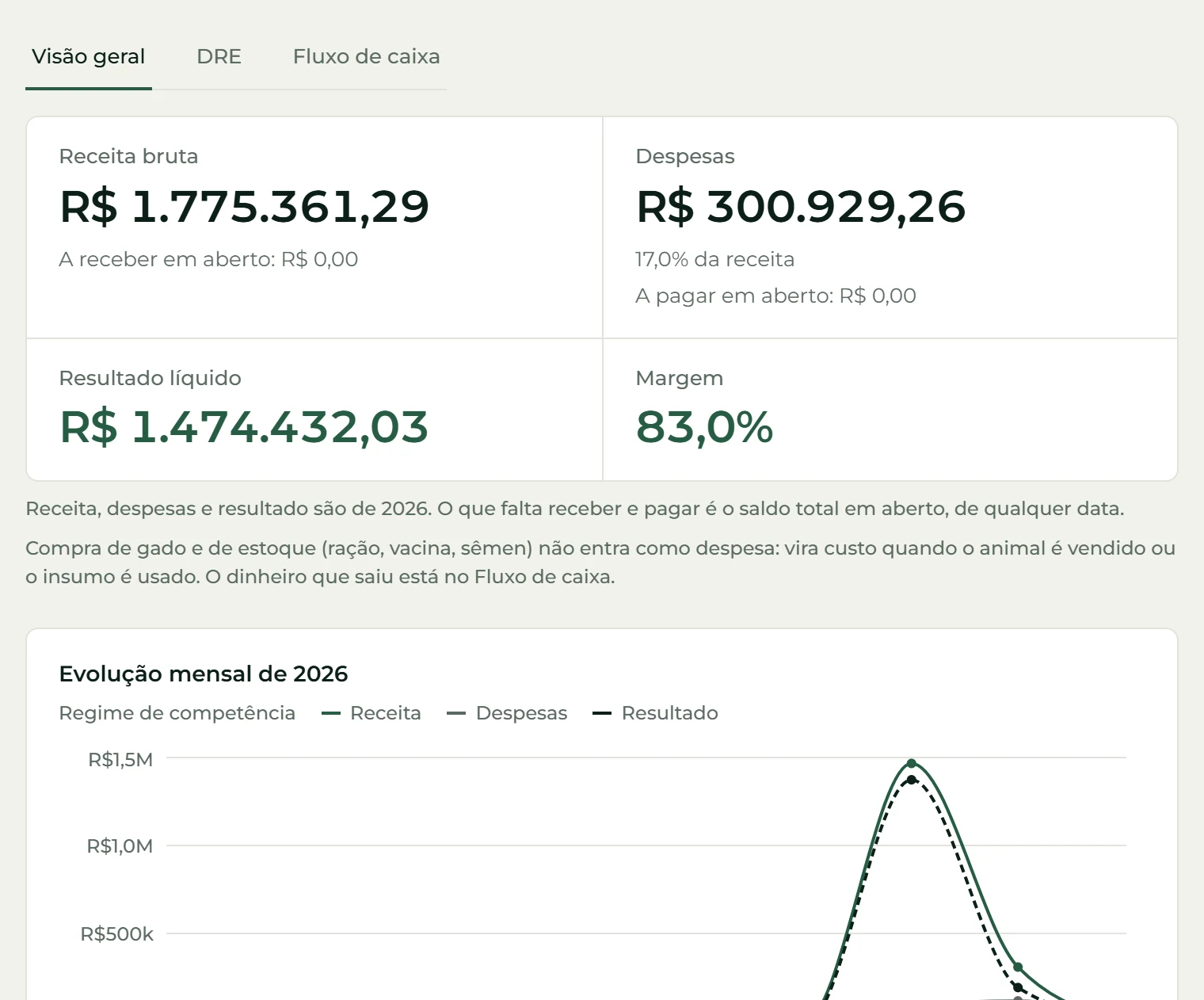Viewport: 1204px width, 1000px height.
Task: Click the text 'A pagar em aberto: R$ 0,00'
Action: [x=775, y=296]
